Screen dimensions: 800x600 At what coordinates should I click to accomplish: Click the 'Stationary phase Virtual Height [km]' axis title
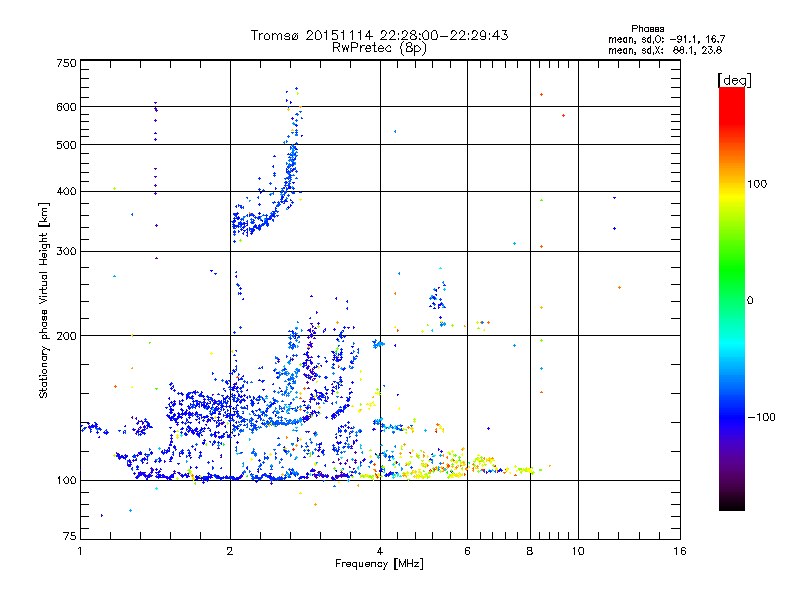[x=44, y=300]
